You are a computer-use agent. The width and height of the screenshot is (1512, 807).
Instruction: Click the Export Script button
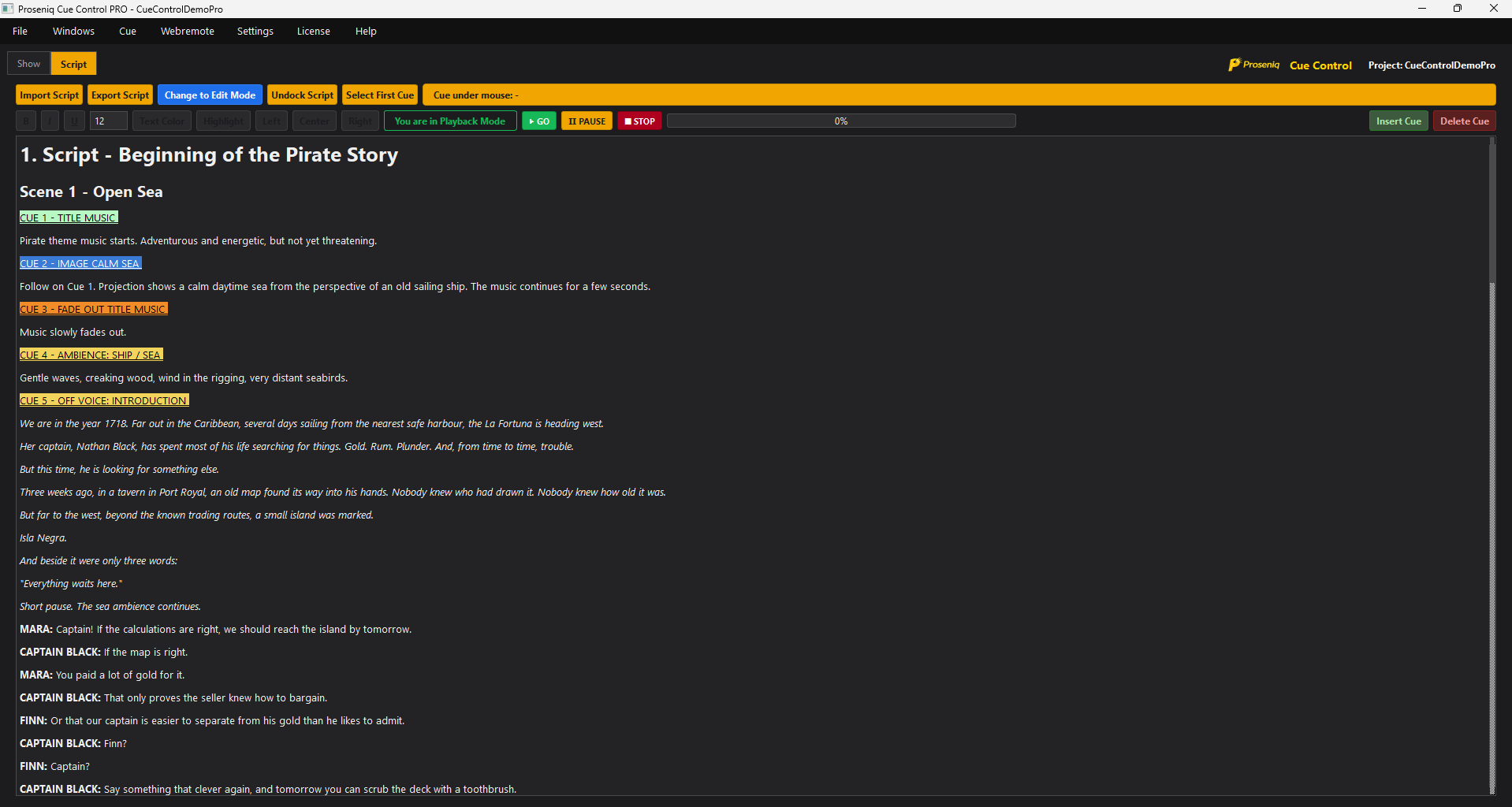tap(120, 95)
